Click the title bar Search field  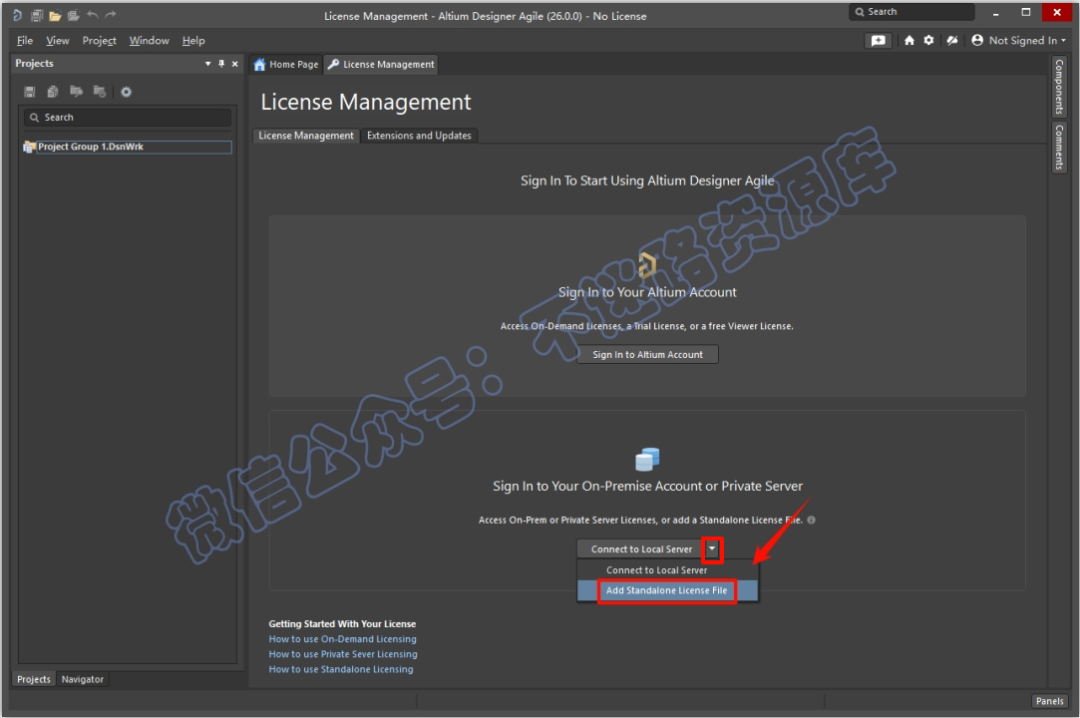click(911, 12)
